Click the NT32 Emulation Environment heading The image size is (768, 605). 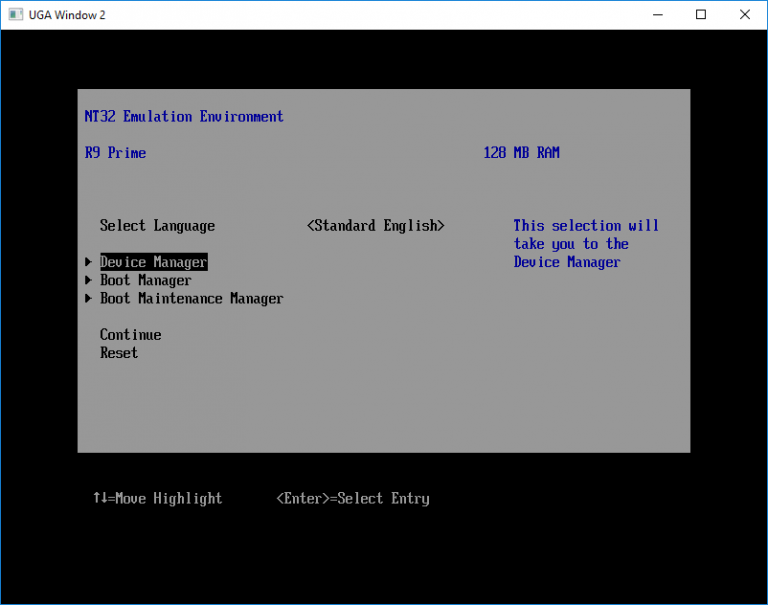pos(184,117)
